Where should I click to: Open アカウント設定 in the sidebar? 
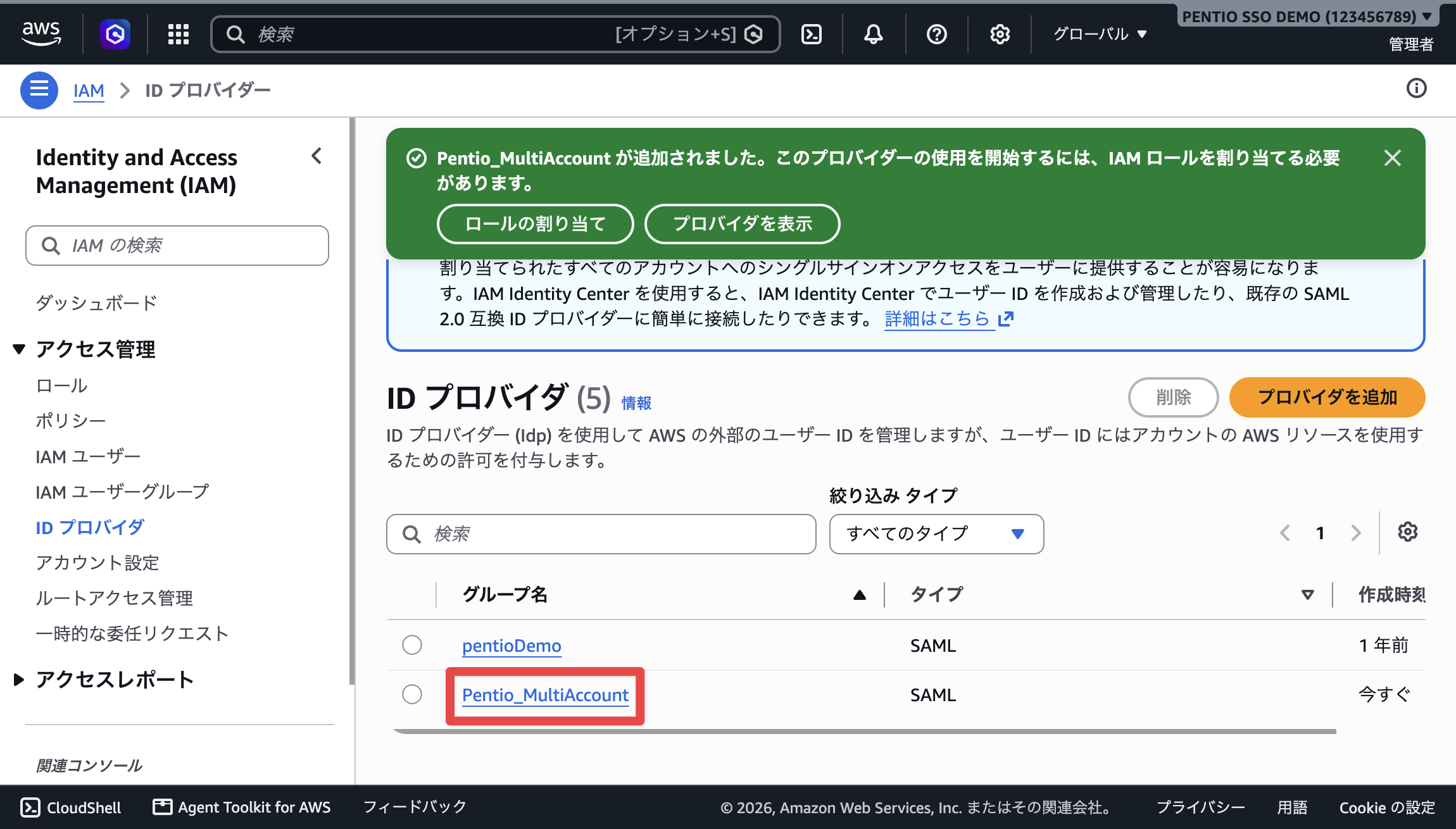pos(97,563)
